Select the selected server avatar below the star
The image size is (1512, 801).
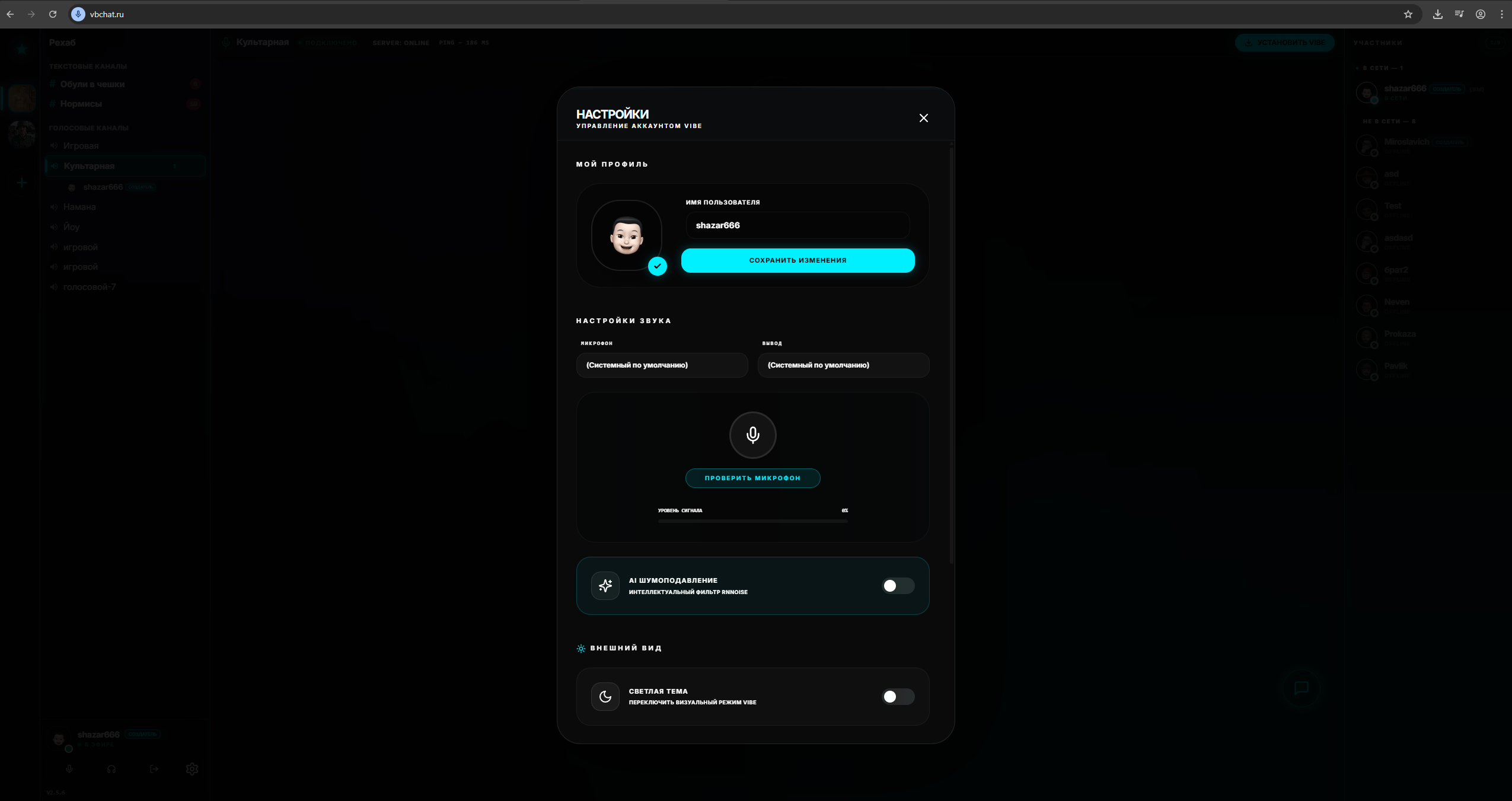click(22, 98)
